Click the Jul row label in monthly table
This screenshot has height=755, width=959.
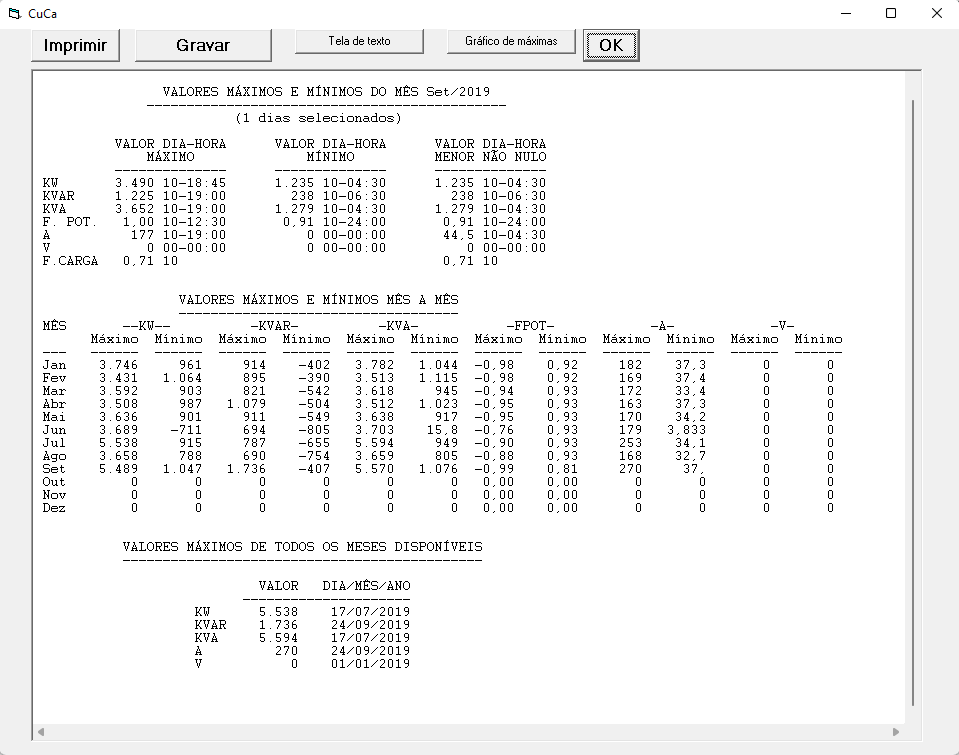[x=54, y=443]
